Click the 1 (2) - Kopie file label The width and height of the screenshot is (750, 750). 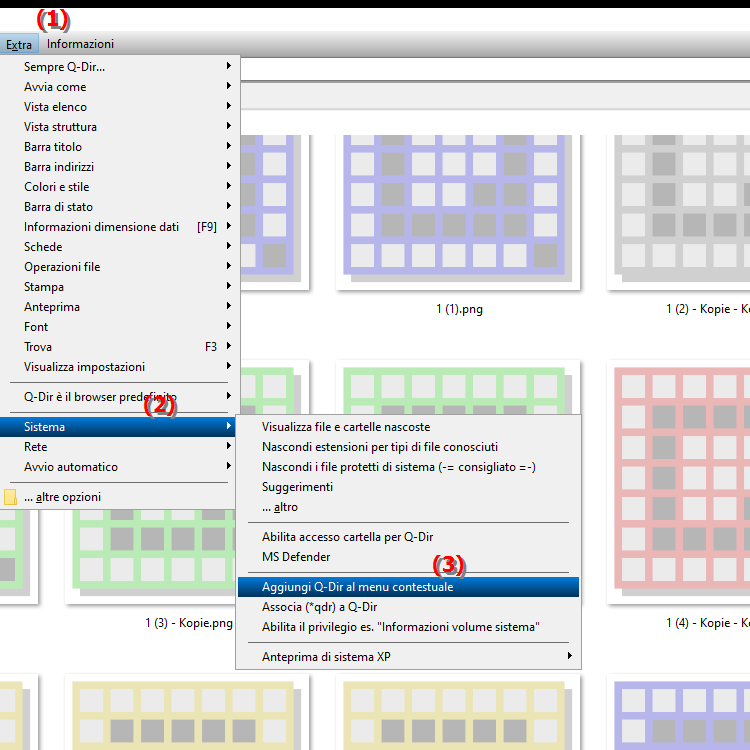tap(708, 309)
